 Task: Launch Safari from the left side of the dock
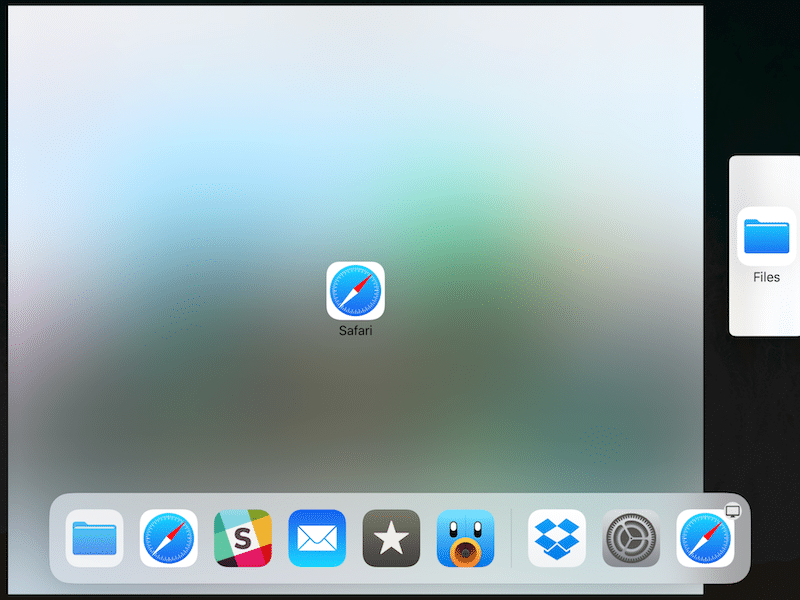(x=167, y=538)
